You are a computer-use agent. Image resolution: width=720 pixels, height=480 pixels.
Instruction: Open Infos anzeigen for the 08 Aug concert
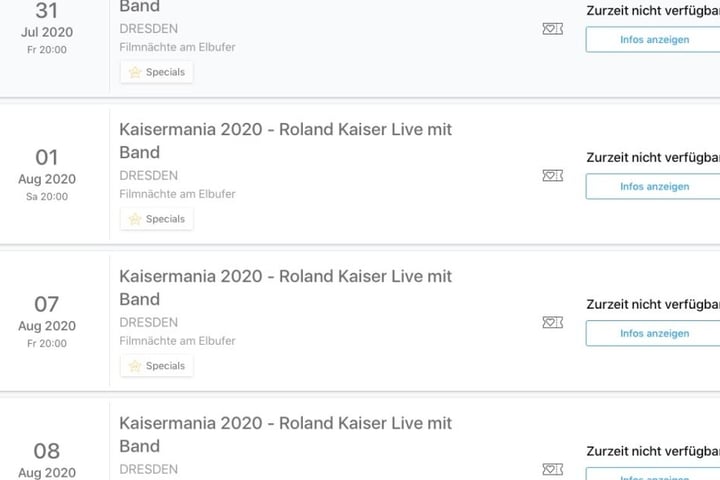(x=654, y=474)
